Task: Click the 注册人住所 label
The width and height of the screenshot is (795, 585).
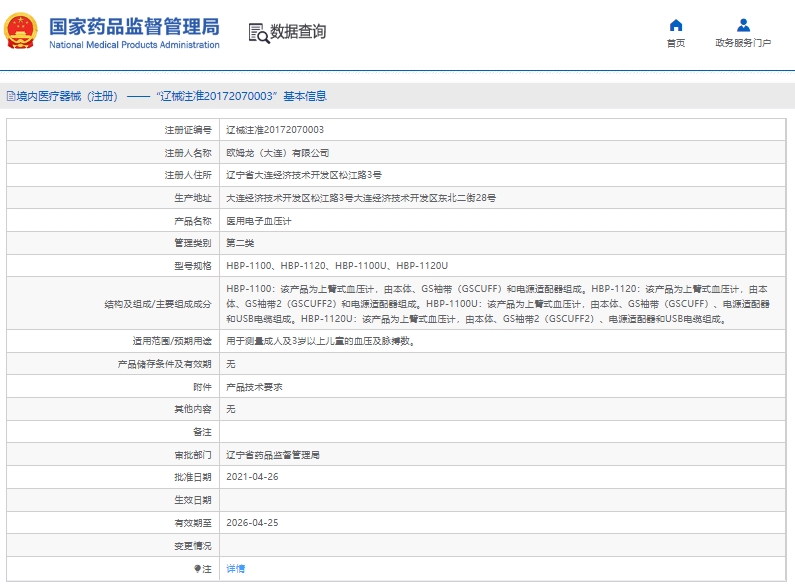Action: [x=188, y=175]
